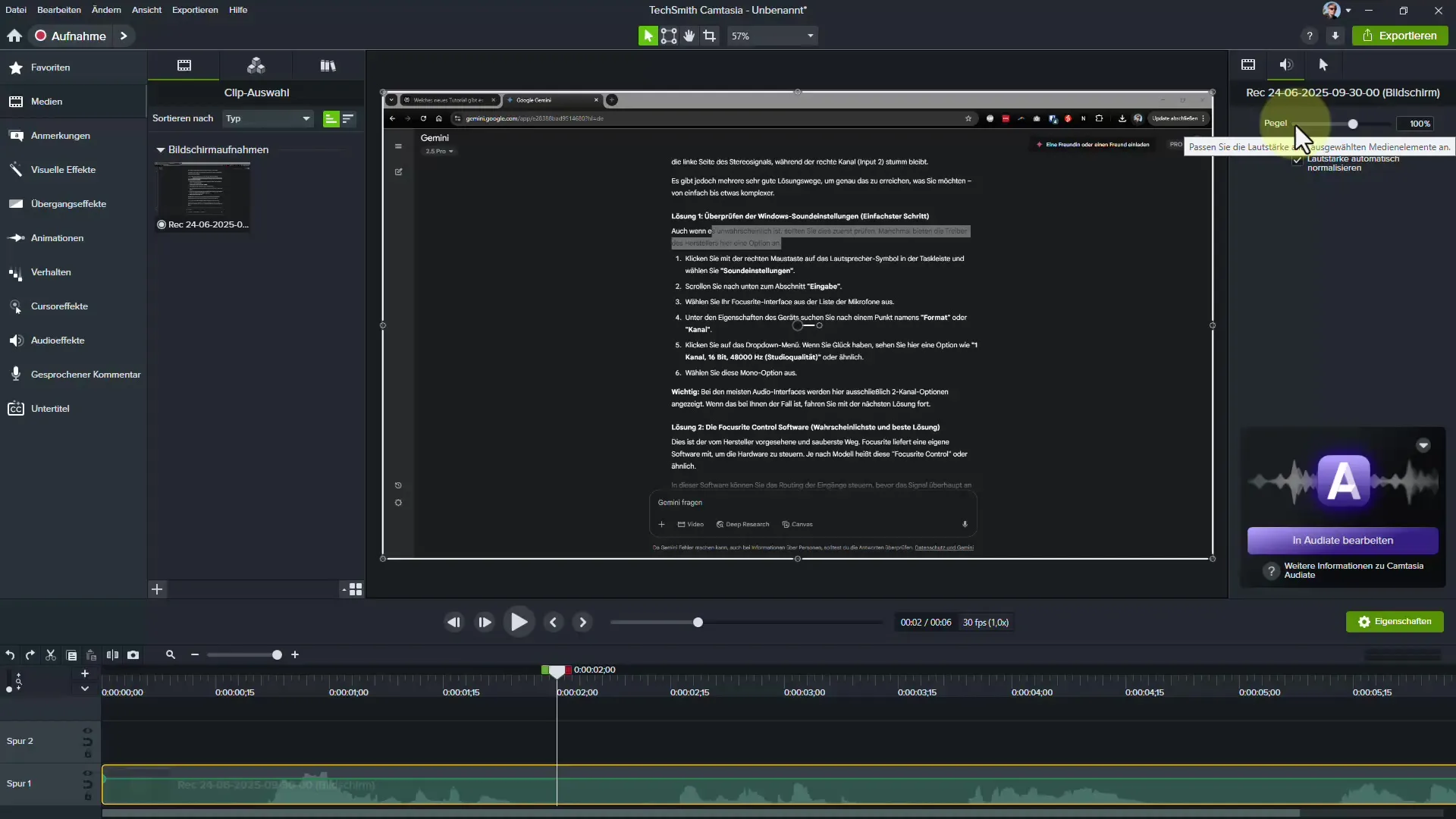Expand Aufnahme options arrow
This screenshot has height=819, width=1456.
[124, 36]
